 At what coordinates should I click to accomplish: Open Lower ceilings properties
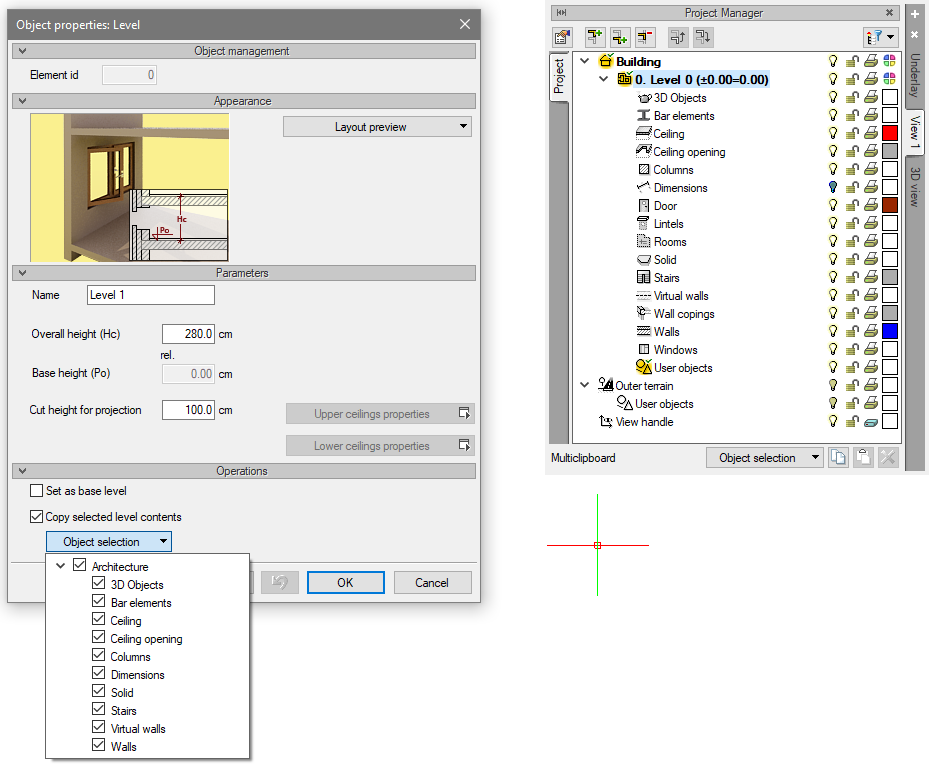pos(380,446)
